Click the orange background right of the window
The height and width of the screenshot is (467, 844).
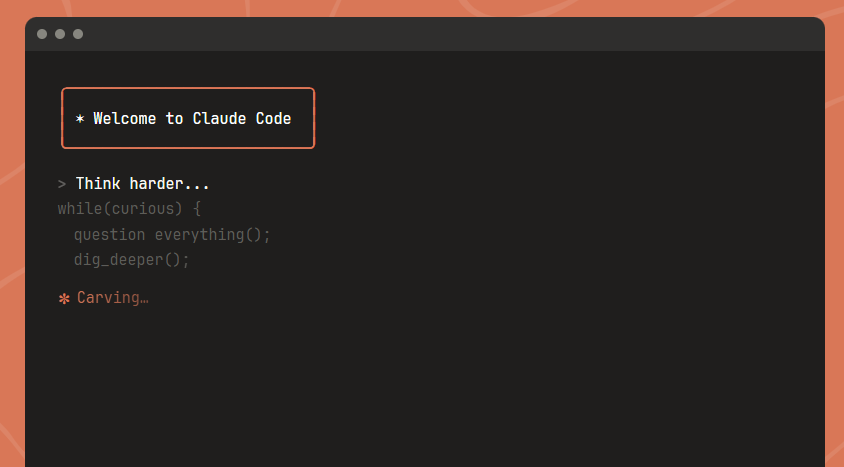tap(835, 250)
